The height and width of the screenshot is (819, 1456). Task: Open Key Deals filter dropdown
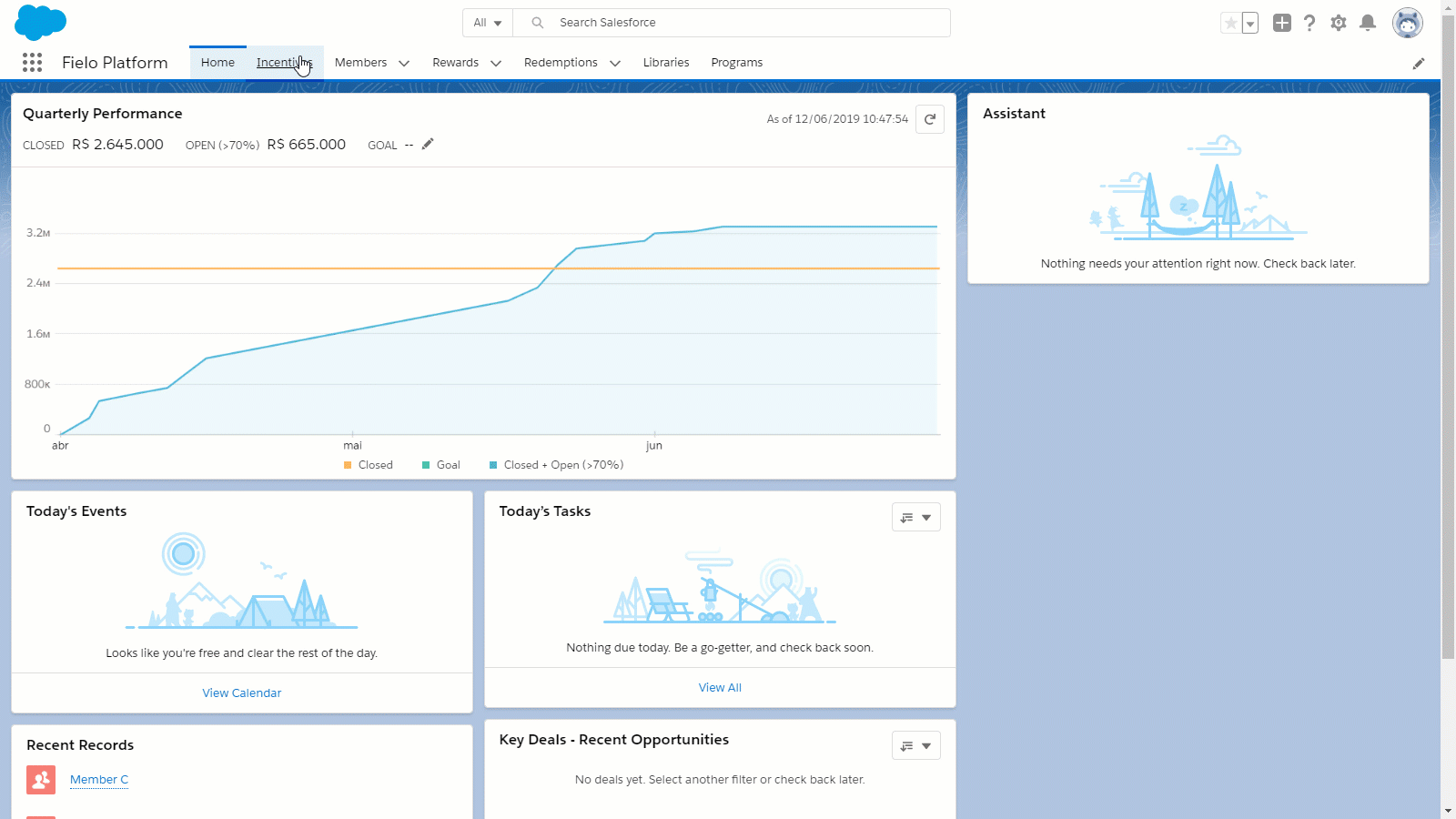click(x=916, y=745)
